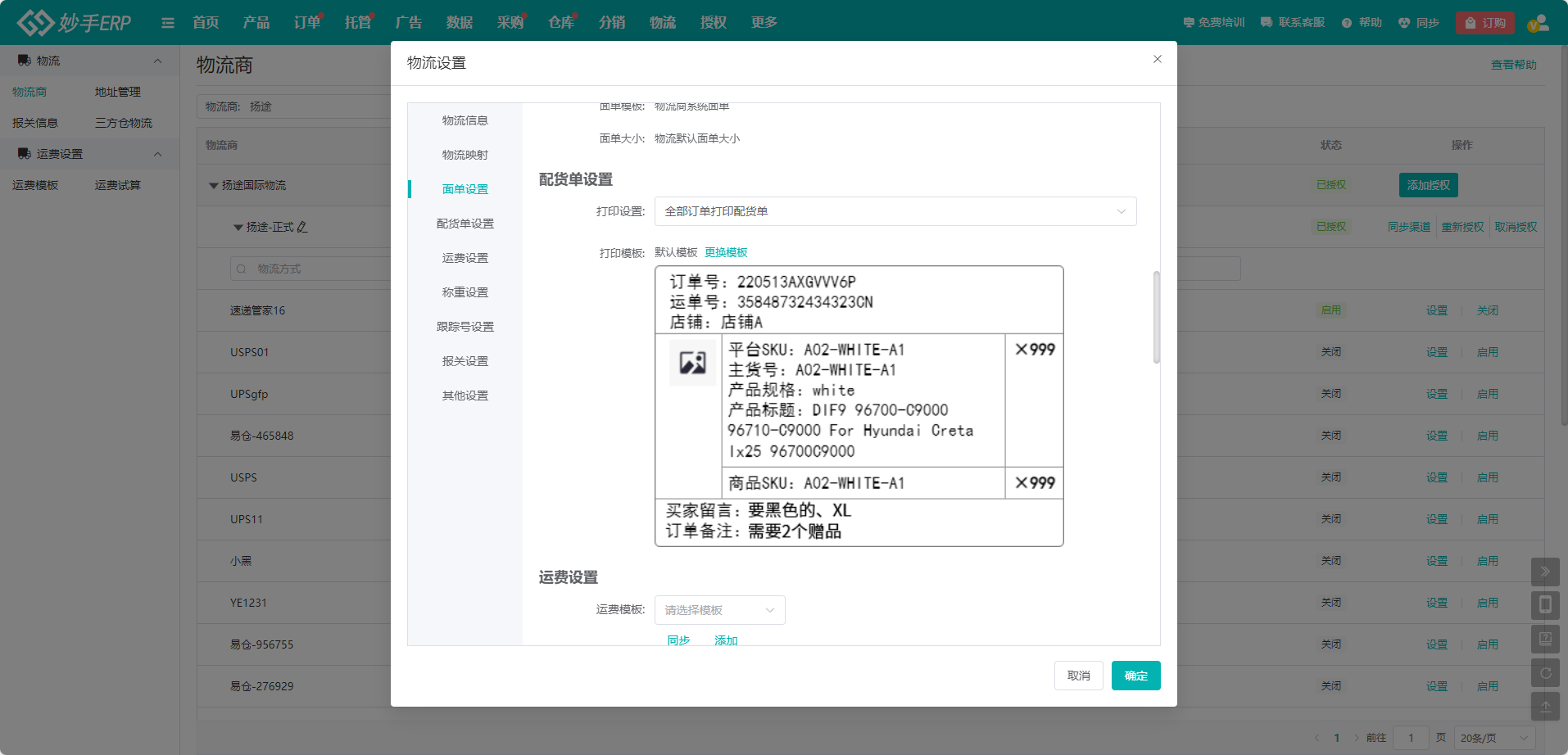Open the 打印设置 print setting dropdown
Image resolution: width=1568 pixels, height=755 pixels.
click(895, 210)
